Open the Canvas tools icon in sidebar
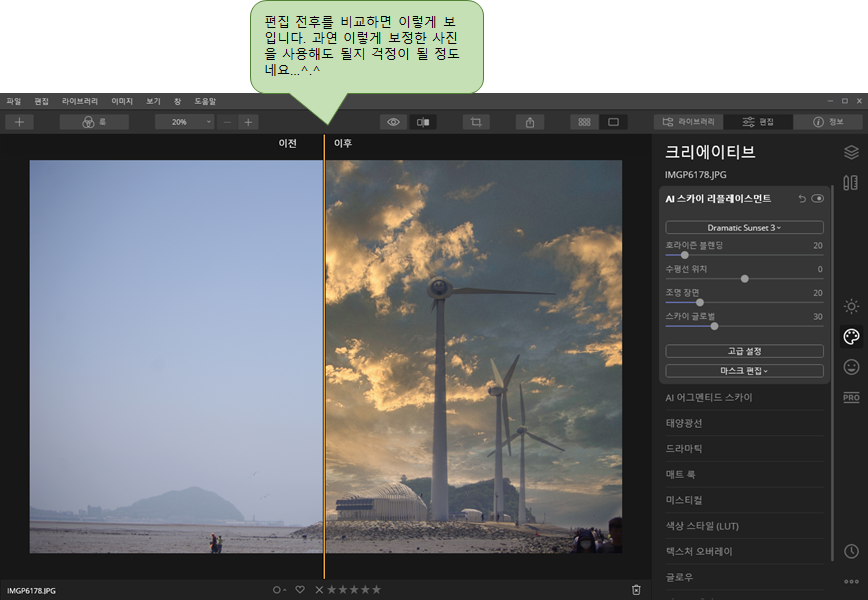 click(851, 183)
